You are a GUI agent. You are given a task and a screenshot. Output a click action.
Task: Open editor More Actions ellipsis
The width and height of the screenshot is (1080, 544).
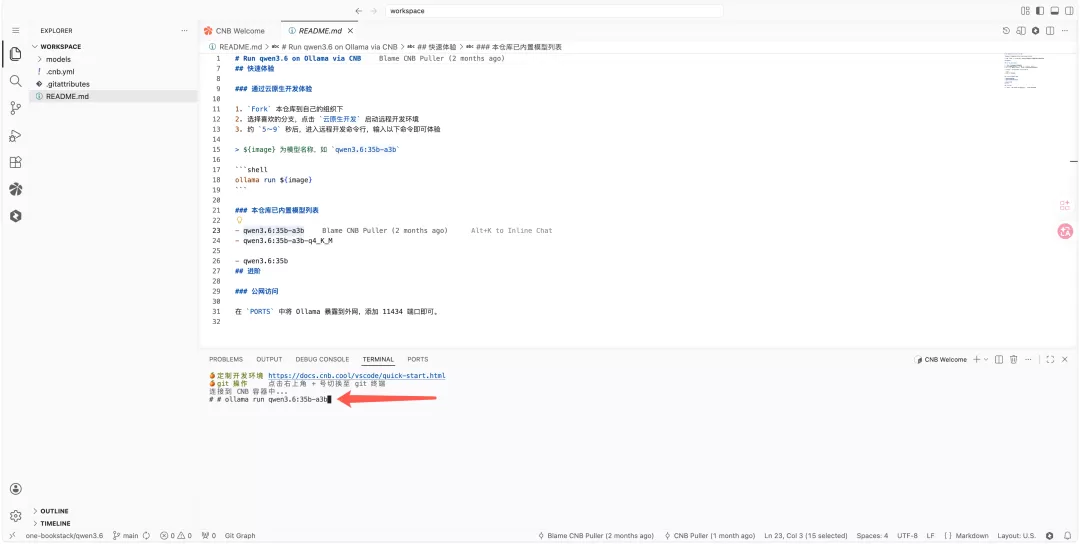pos(1065,30)
